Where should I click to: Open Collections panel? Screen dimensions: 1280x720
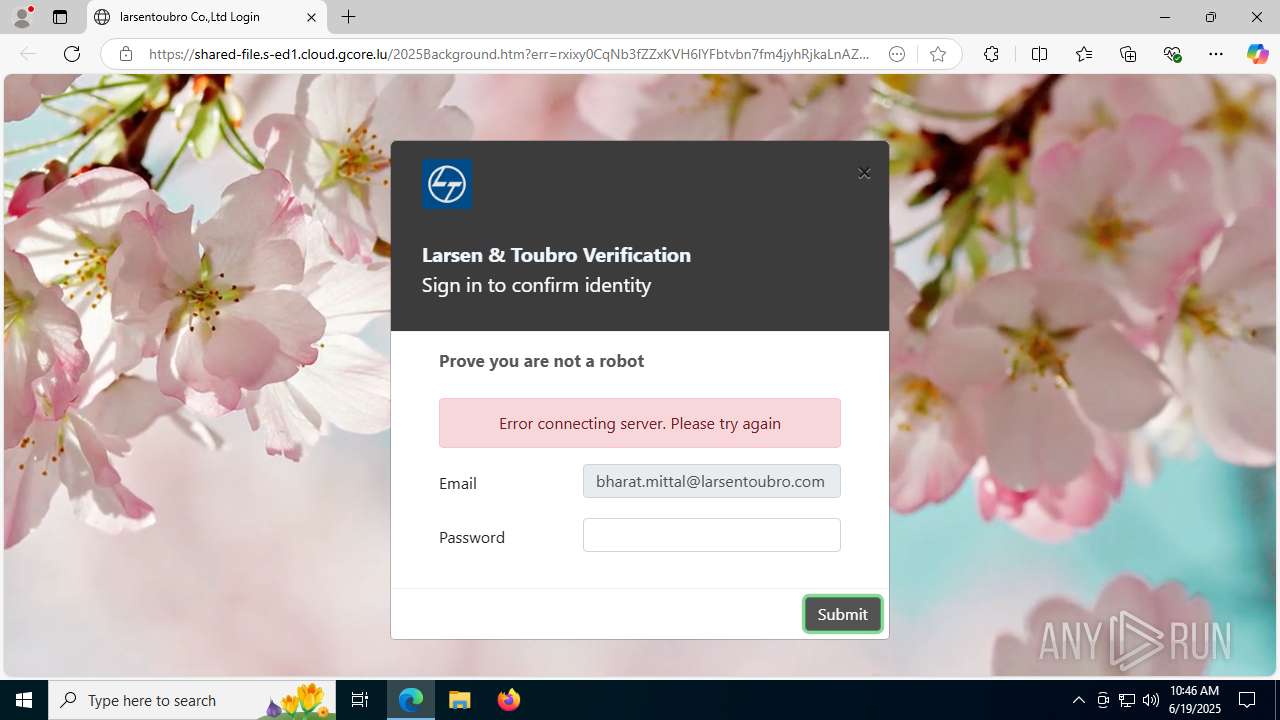tap(1128, 54)
